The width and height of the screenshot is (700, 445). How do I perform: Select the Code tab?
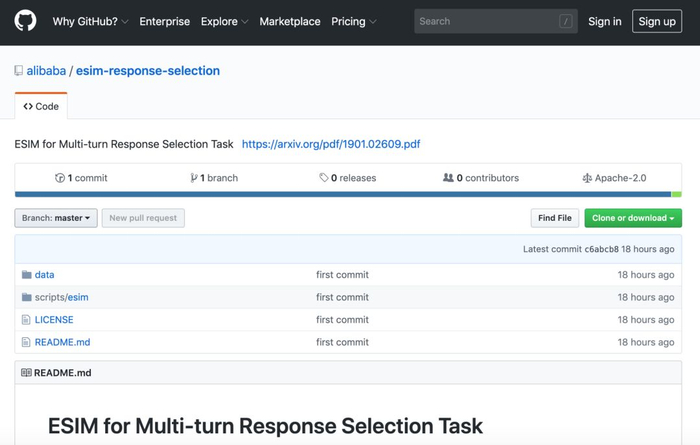41,106
